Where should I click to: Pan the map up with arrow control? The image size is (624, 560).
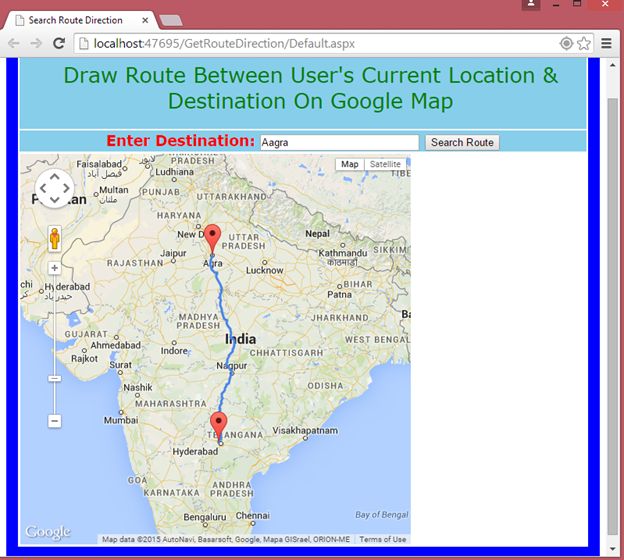pyautogui.click(x=55, y=176)
